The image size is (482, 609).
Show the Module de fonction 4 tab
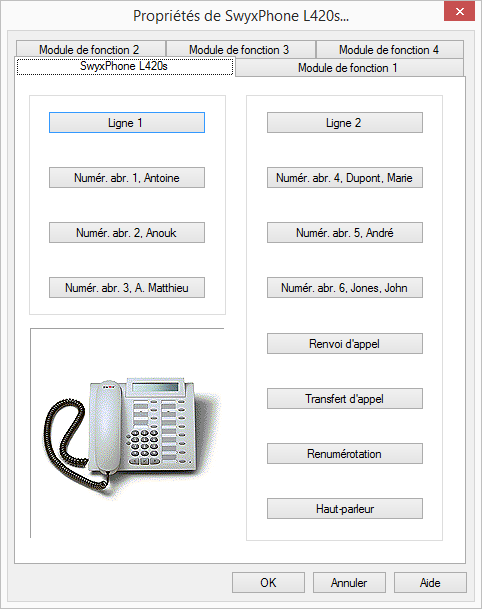click(x=390, y=49)
